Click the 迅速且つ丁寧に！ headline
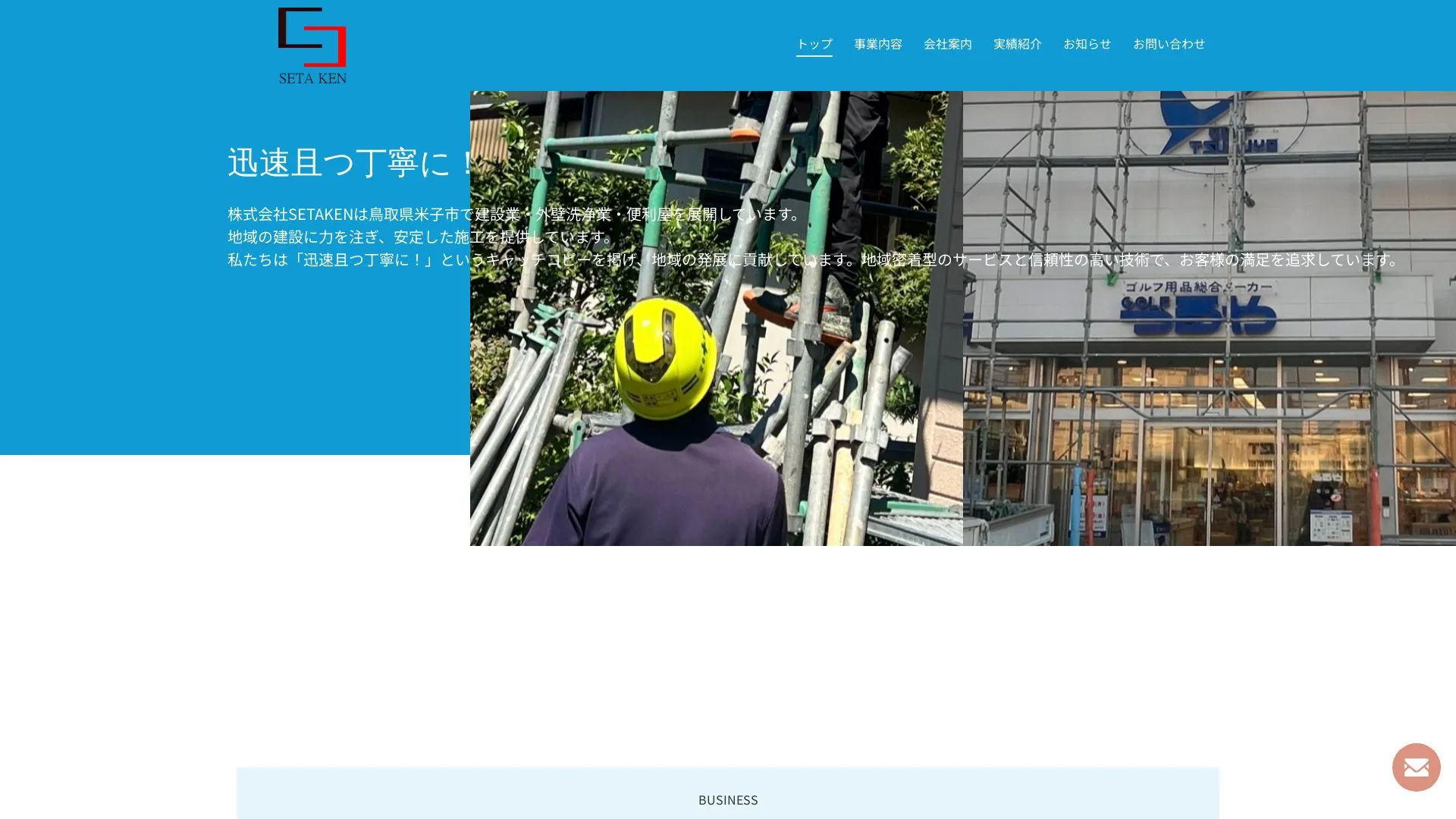The height and width of the screenshot is (819, 1456). tap(351, 162)
